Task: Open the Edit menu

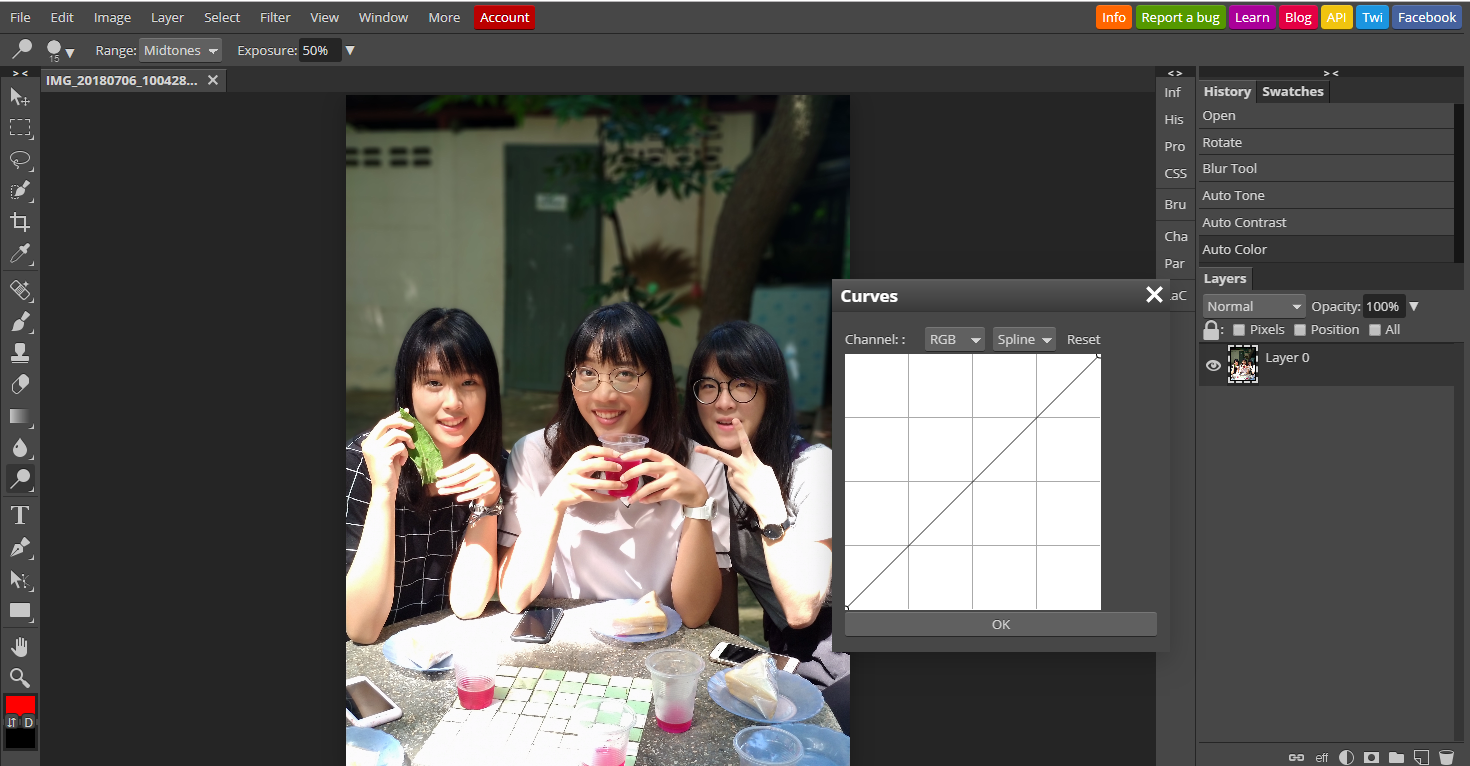Action: [x=62, y=17]
